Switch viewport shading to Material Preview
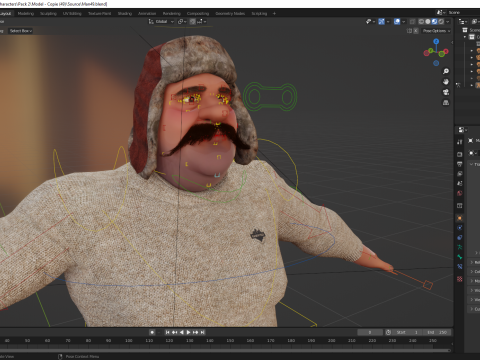 pos(434,22)
